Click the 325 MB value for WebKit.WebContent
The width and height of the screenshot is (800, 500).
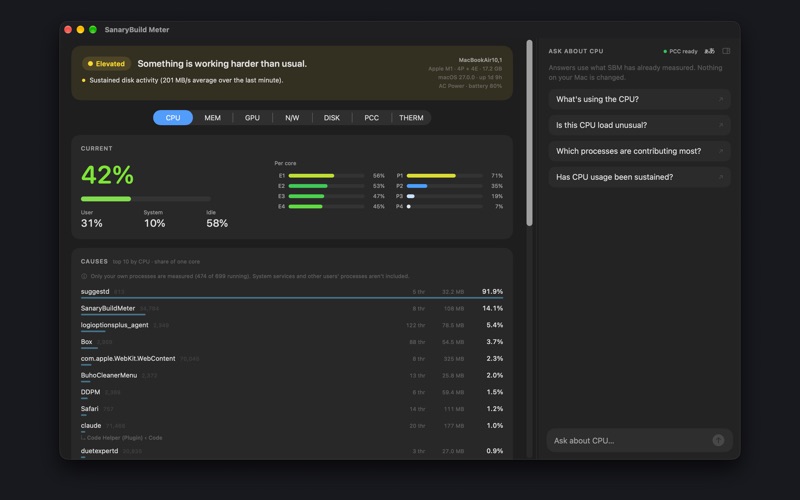tap(454, 359)
